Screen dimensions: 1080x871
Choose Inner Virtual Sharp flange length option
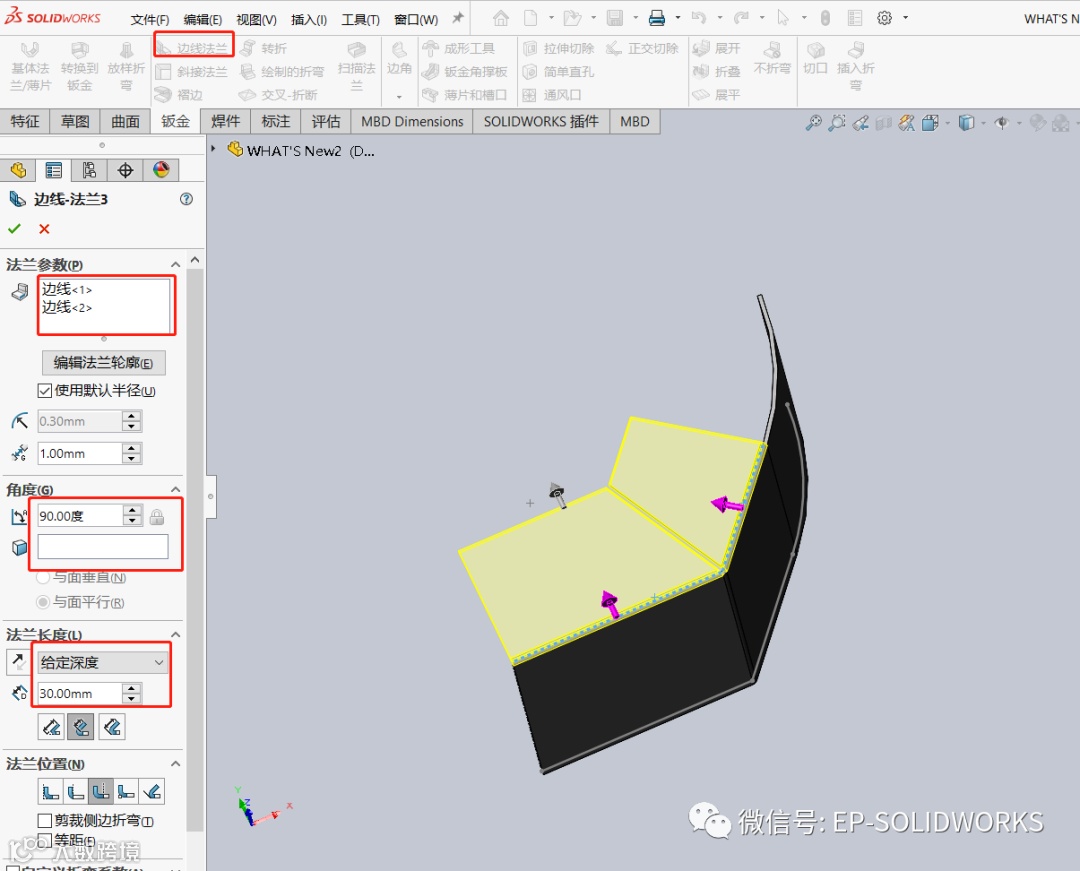(x=81, y=727)
